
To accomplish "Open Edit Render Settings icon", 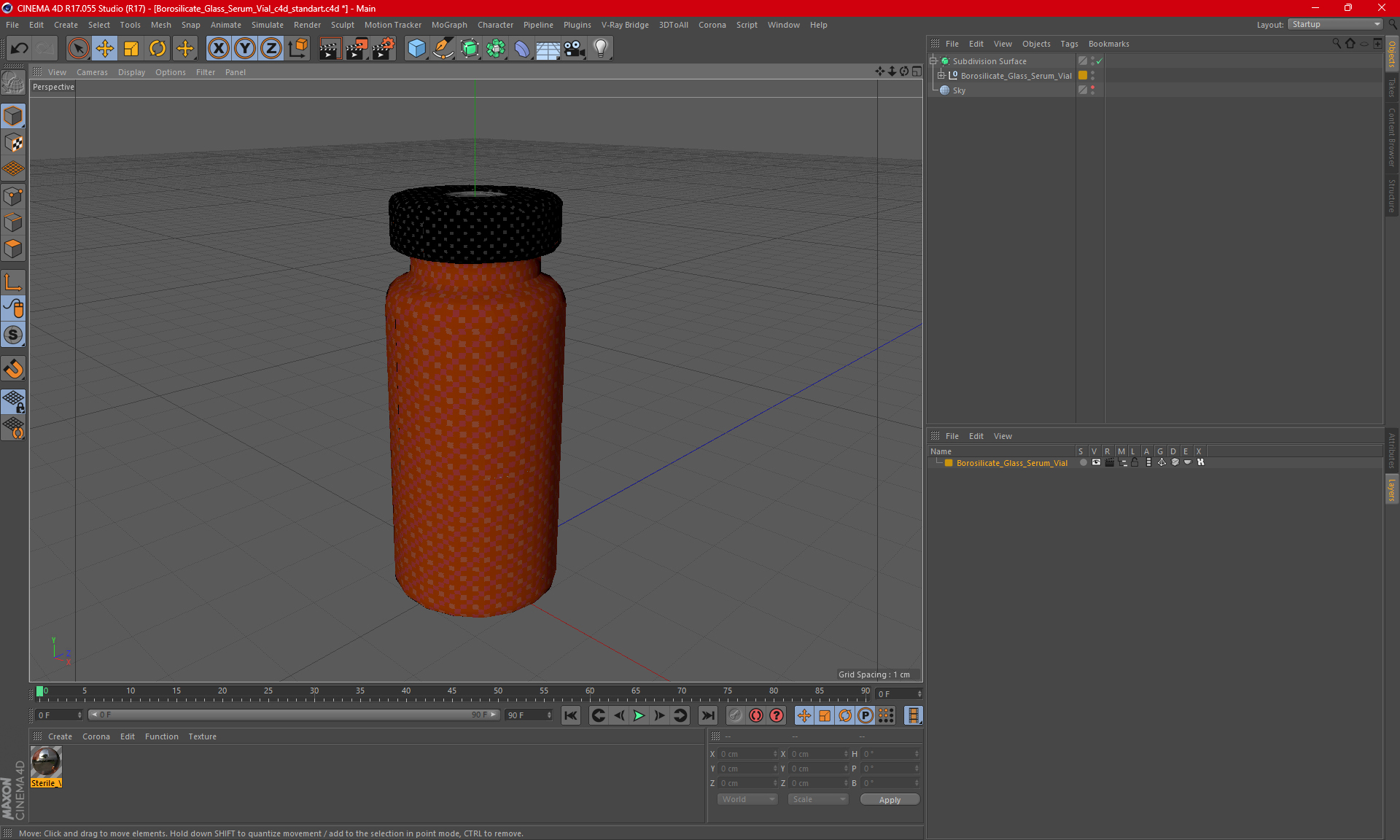I will (x=384, y=48).
